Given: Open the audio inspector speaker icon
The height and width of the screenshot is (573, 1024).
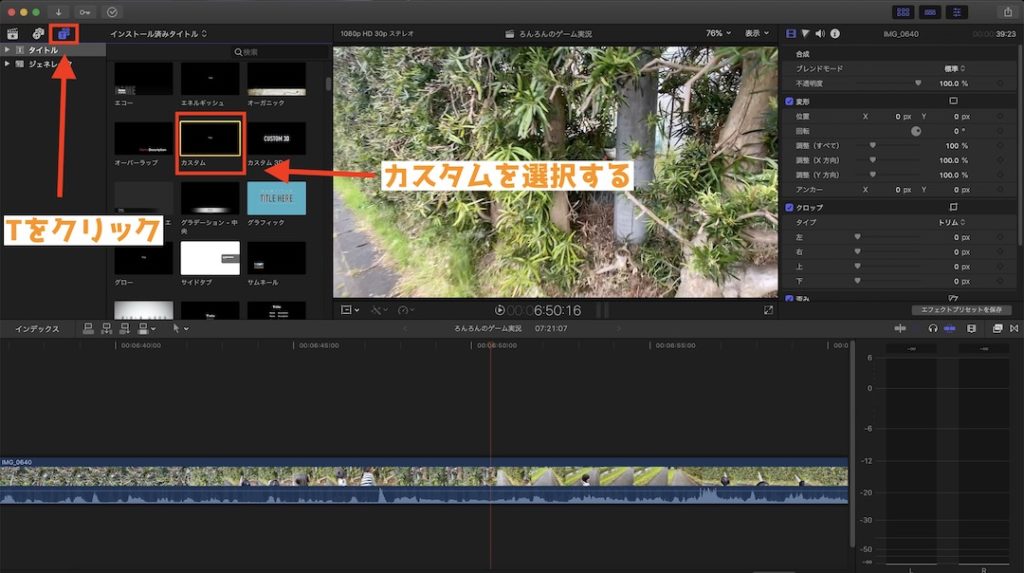Looking at the screenshot, I should coord(820,33).
